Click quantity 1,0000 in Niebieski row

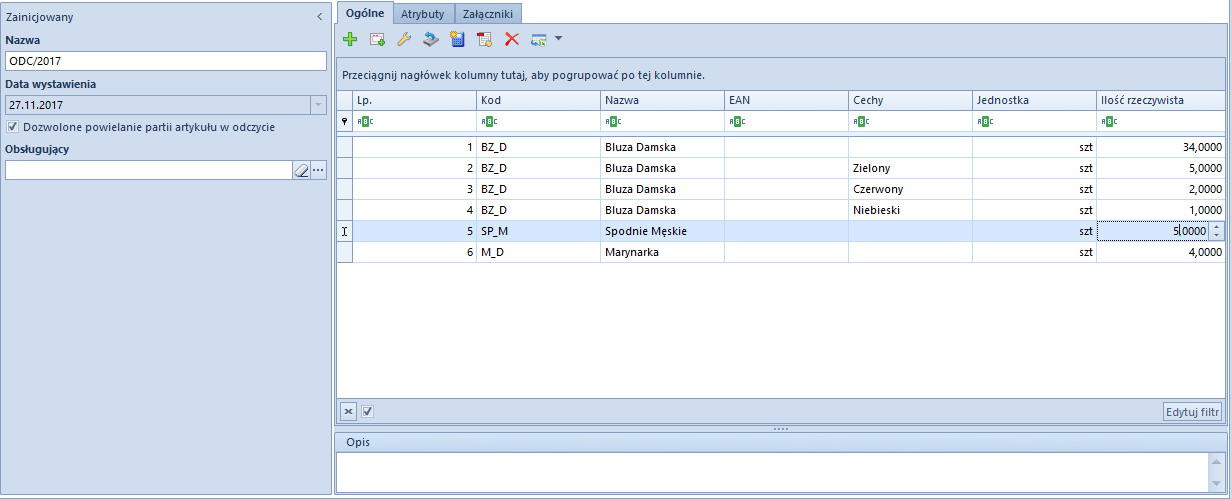(1161, 210)
